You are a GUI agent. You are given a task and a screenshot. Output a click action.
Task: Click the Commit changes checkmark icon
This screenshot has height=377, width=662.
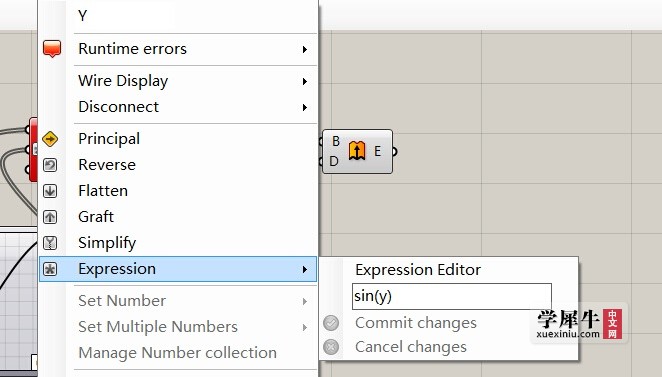tap(331, 323)
